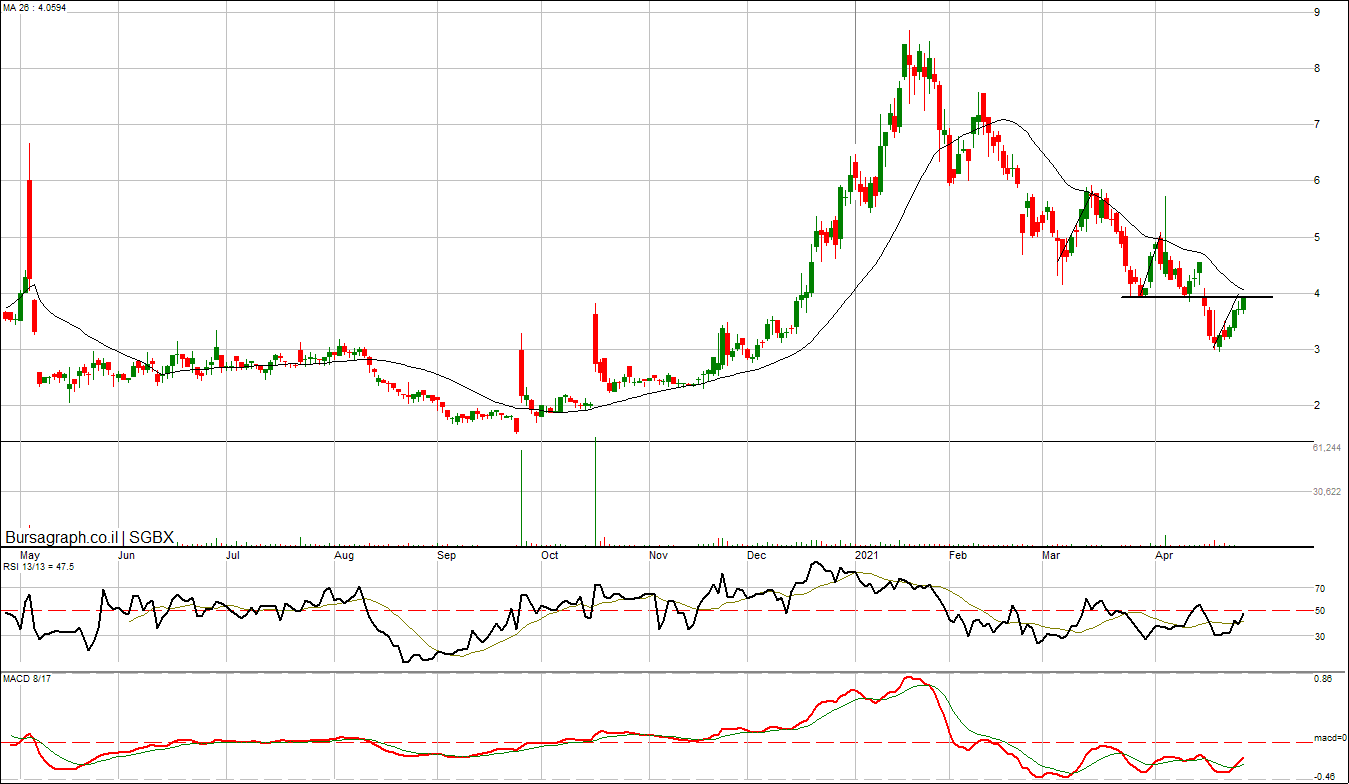Click the "May" month label

click(x=30, y=553)
